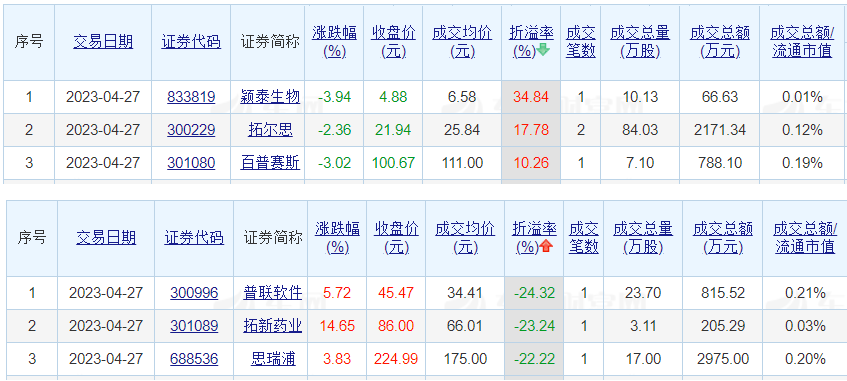This screenshot has width=847, height=381.
Task: Select discount rate value -22.22
Action: coord(535,359)
